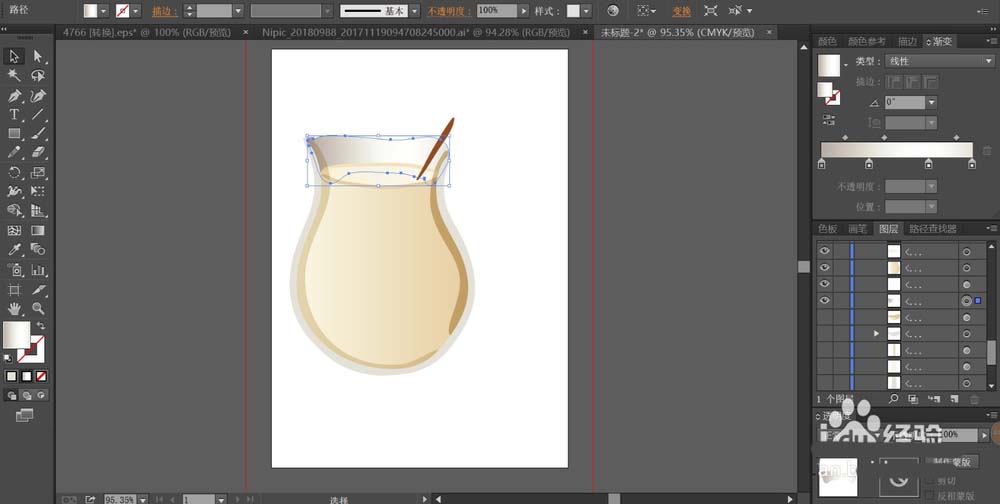Activate the Zoom tool
The image size is (1000, 504).
(x=38, y=309)
